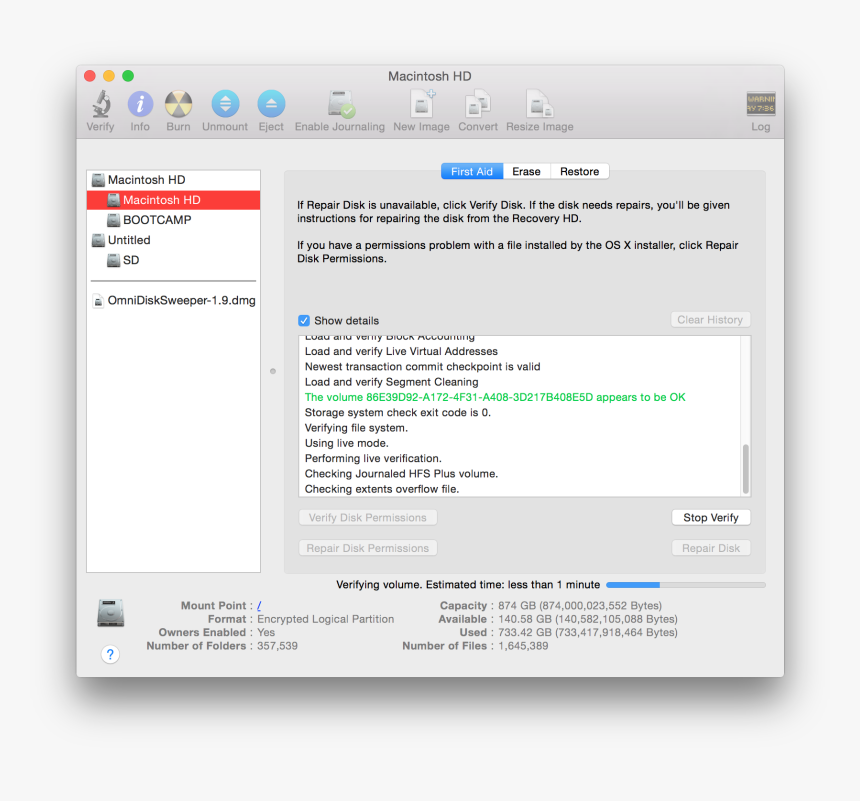Select the Untitled disk in sidebar

point(173,240)
